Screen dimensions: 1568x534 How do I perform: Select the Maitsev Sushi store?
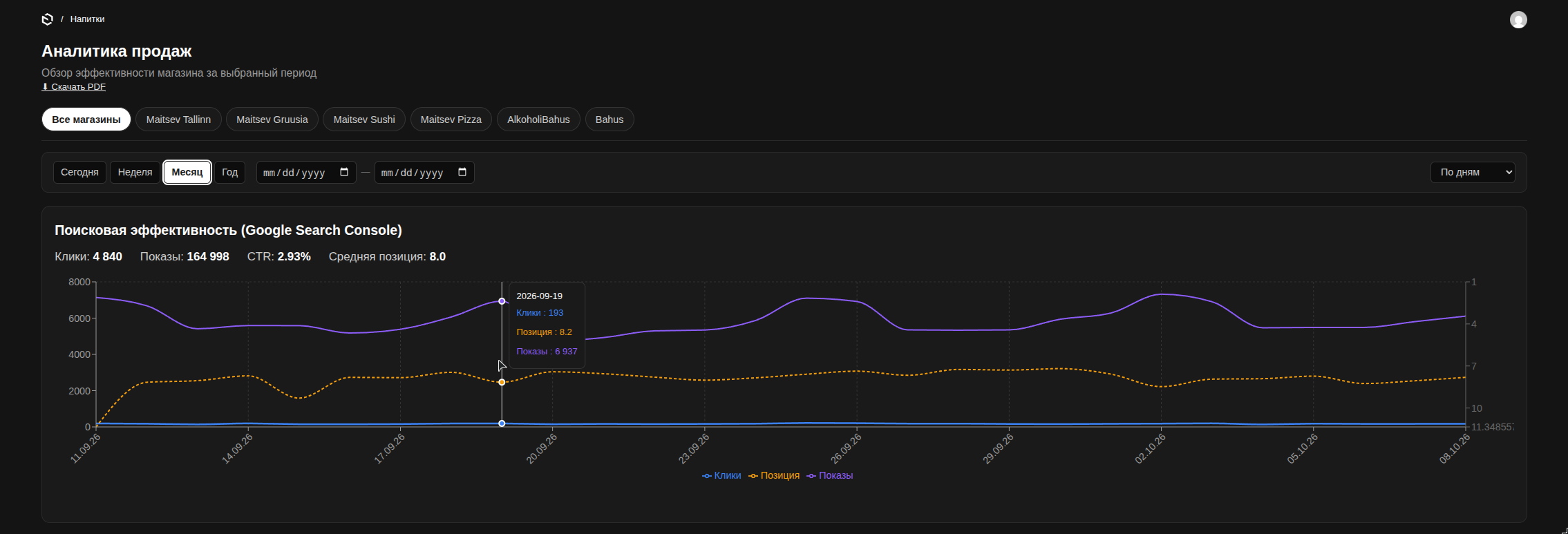tap(364, 120)
